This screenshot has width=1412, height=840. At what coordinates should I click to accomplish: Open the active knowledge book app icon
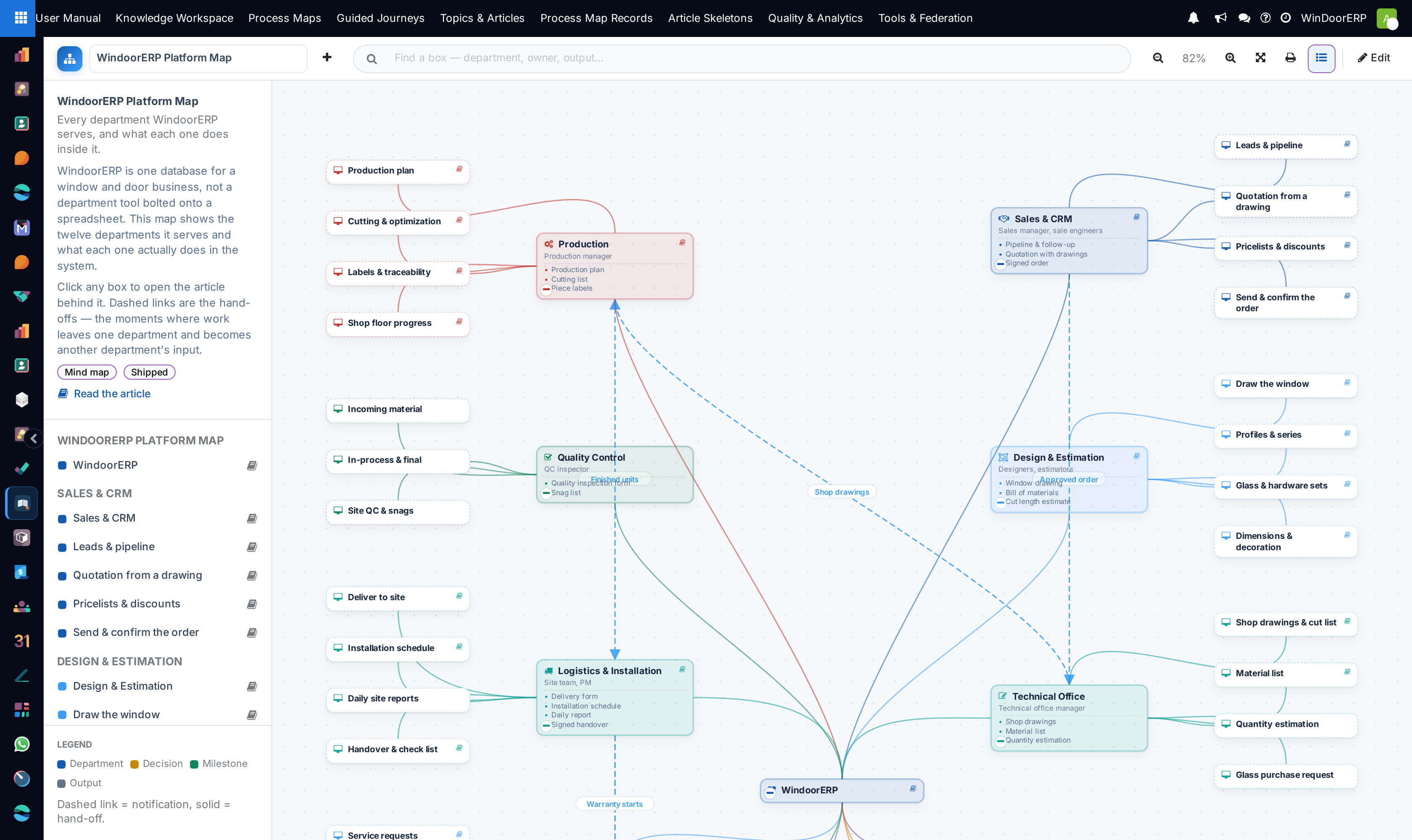coord(21,503)
